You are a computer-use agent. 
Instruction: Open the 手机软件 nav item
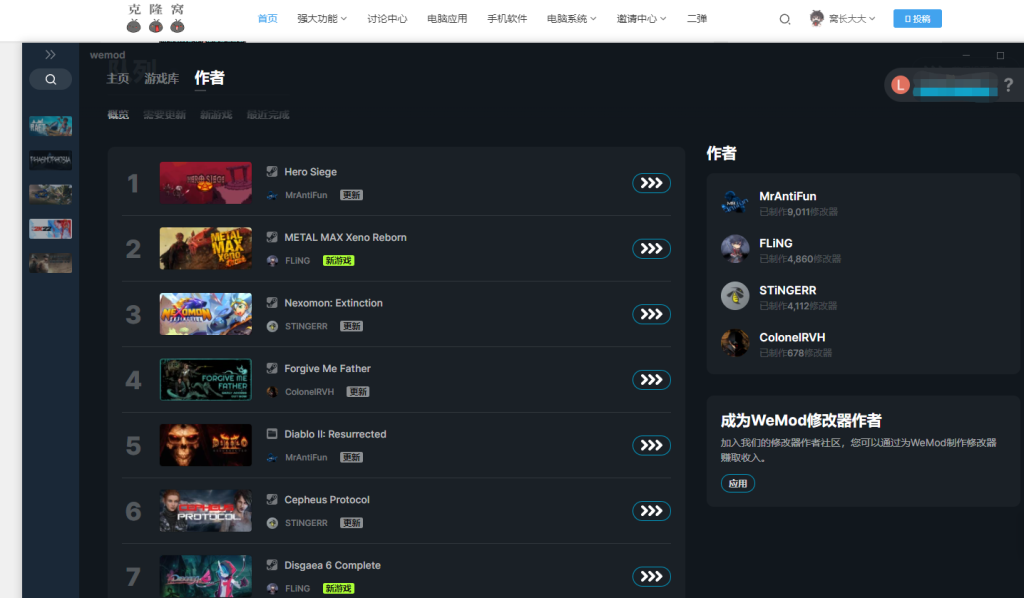coord(507,19)
